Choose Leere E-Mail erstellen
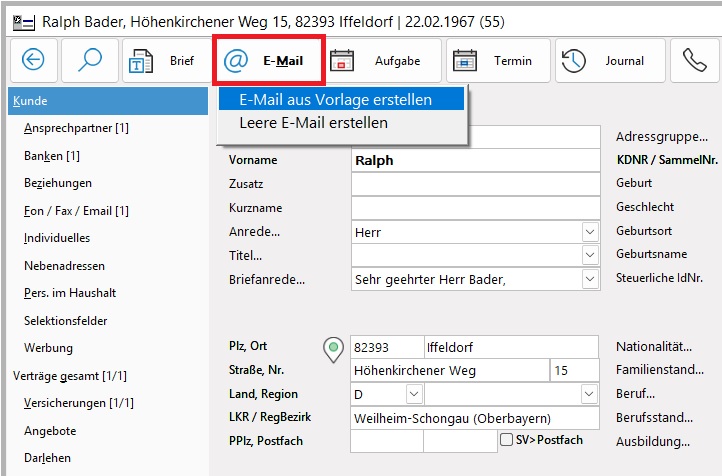Image resolution: width=722 pixels, height=476 pixels. point(313,123)
